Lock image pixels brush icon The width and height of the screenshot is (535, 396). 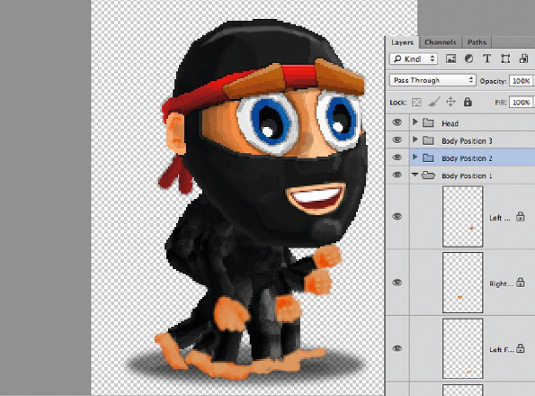434,102
